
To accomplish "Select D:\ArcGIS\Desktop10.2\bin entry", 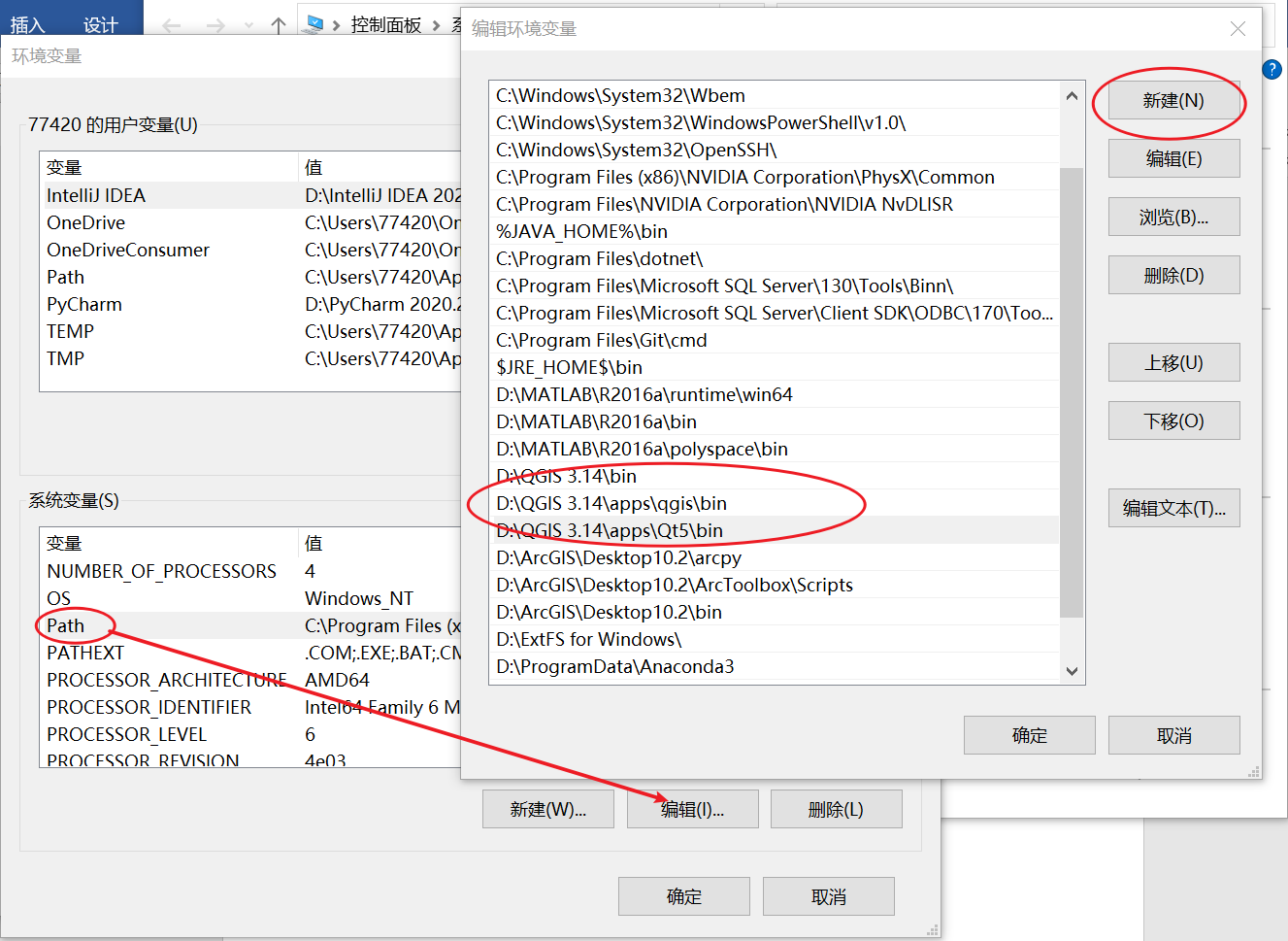I will [x=775, y=612].
